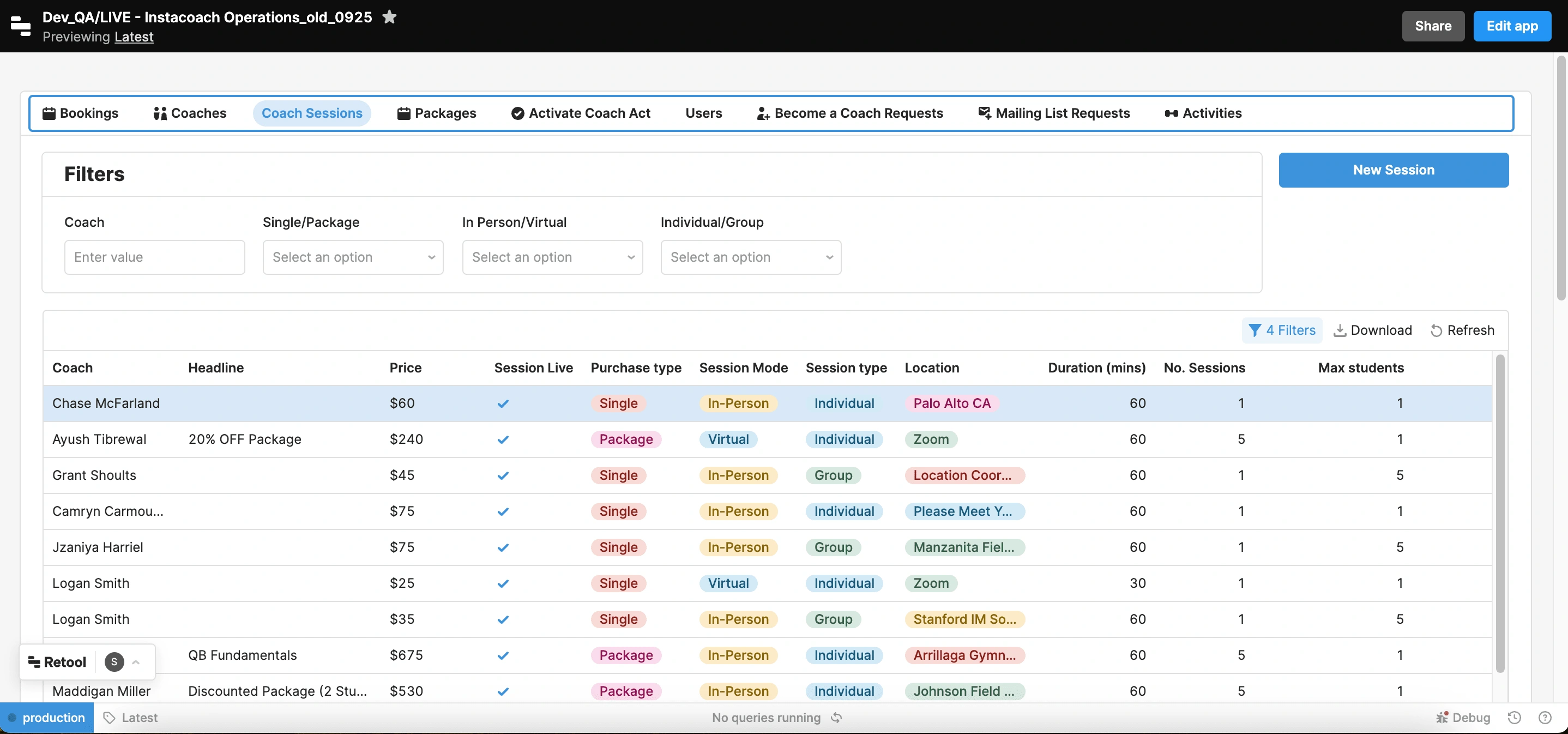Click the help question mark icon

pyautogui.click(x=1545, y=718)
